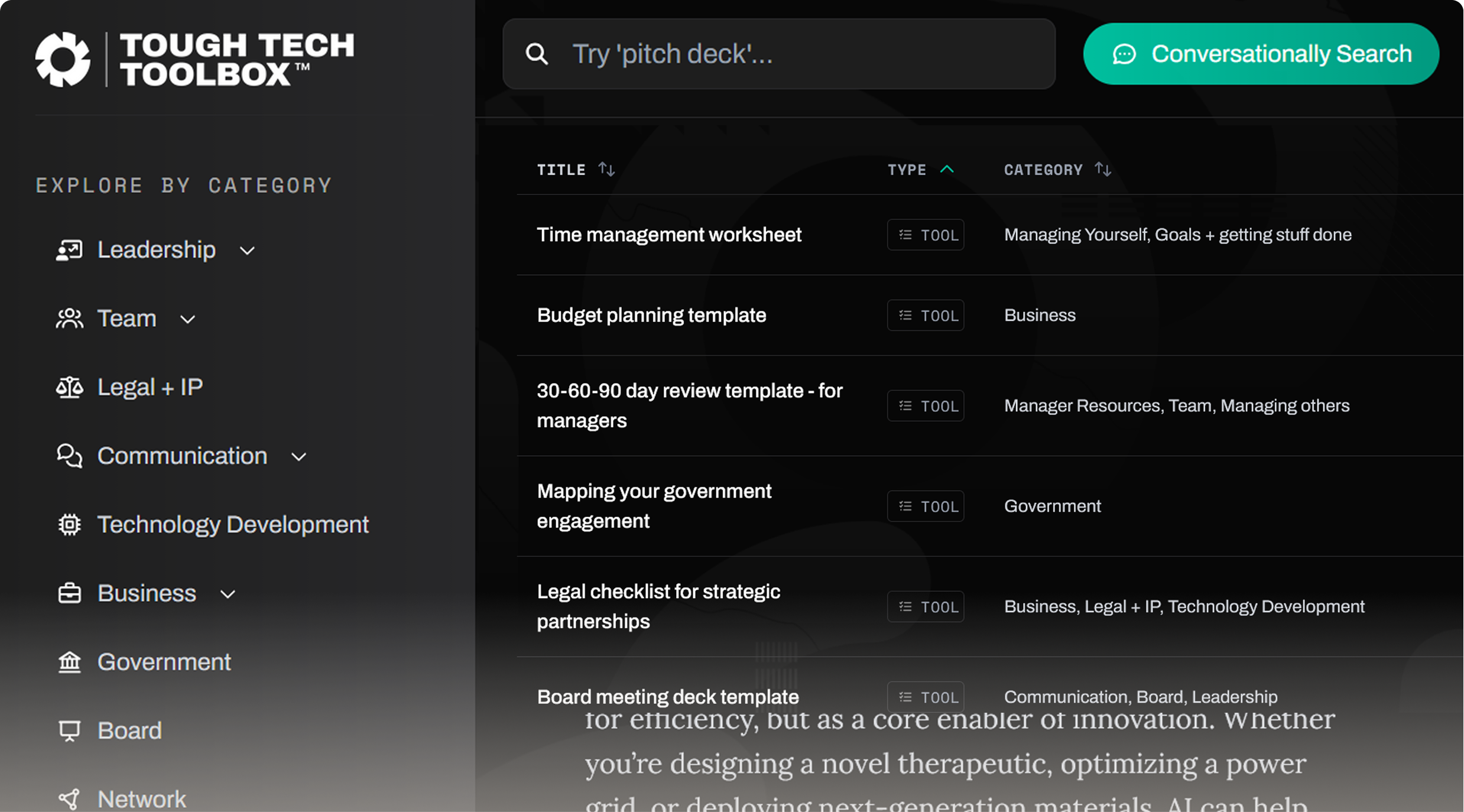Click the Business briefcase icon
The height and width of the screenshot is (812, 1464).
click(69, 593)
